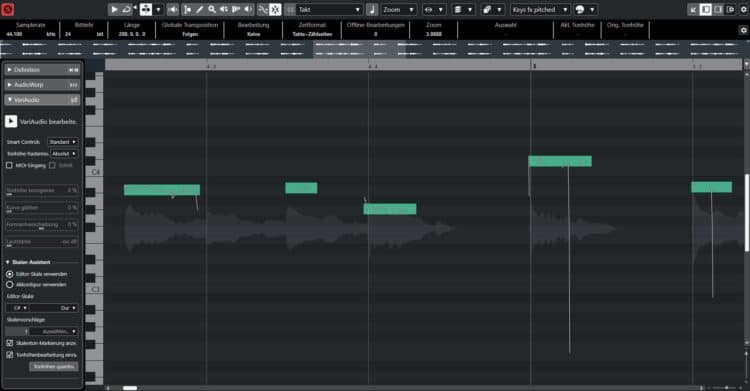Click the icon right of Definition tab
The width and height of the screenshot is (750, 391).
(73, 70)
